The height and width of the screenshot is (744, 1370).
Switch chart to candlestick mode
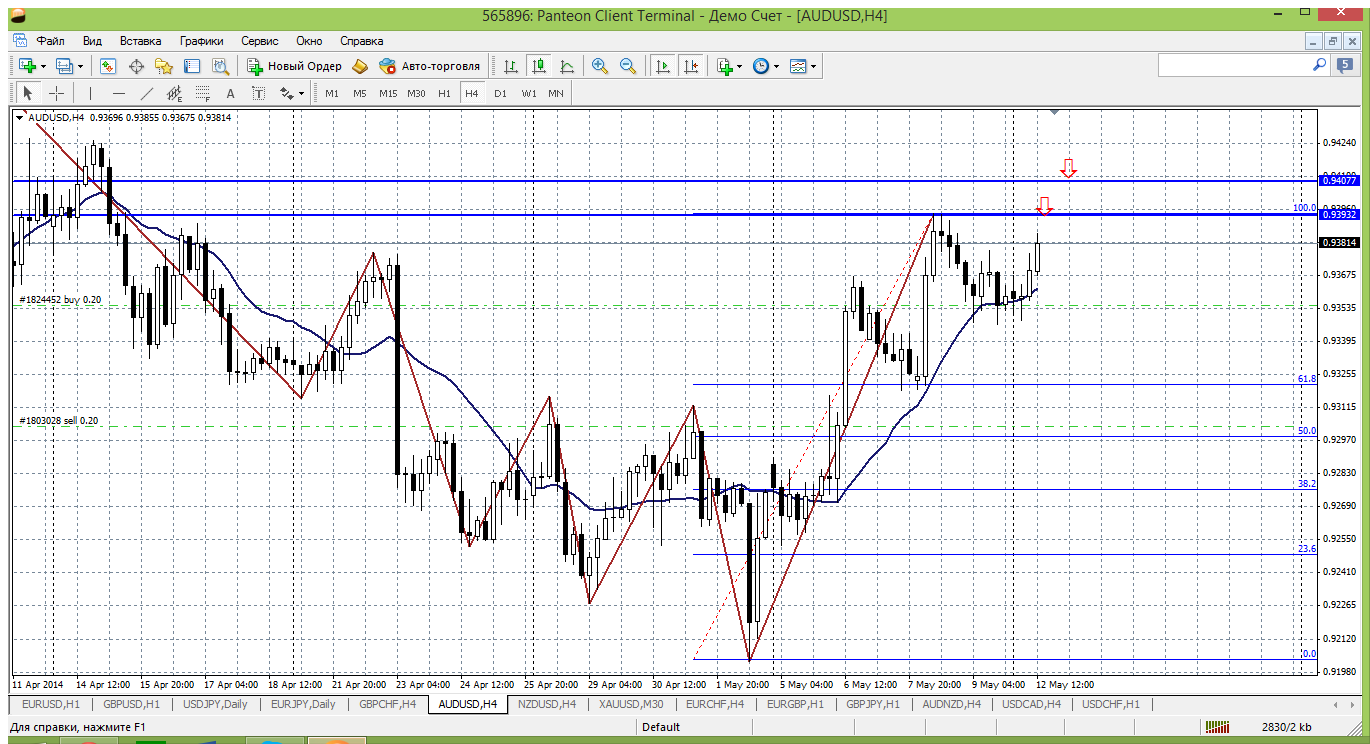tap(539, 66)
